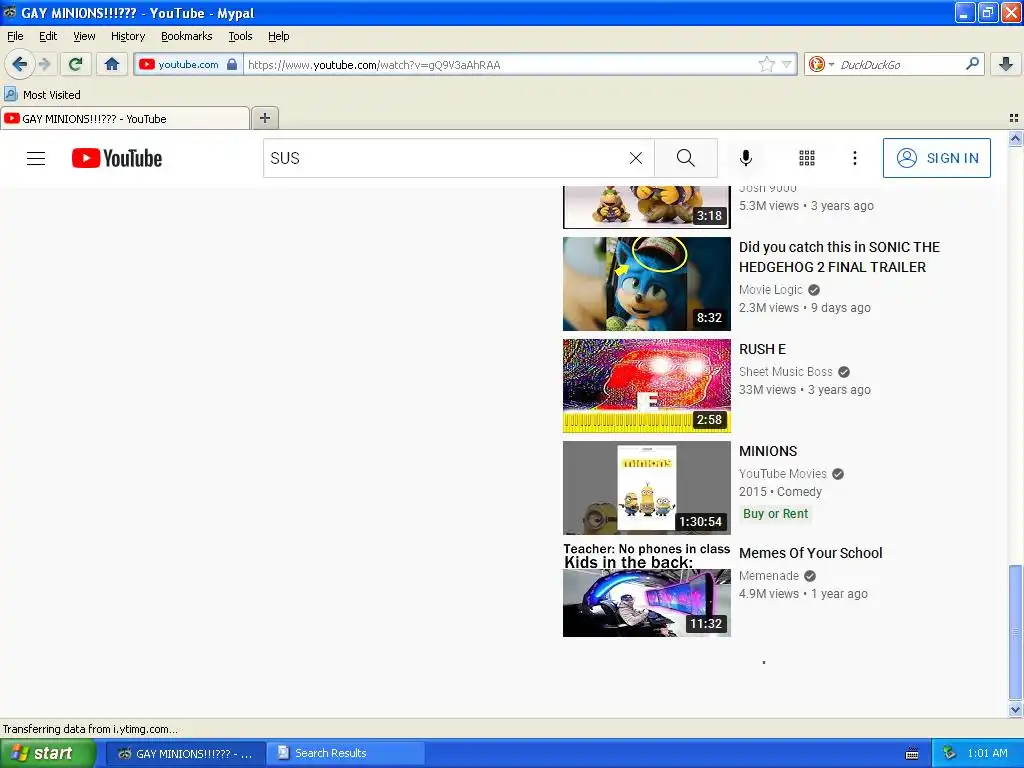Visit the Sheet Music Boss channel
Screen dimensions: 1024x768
coord(786,372)
